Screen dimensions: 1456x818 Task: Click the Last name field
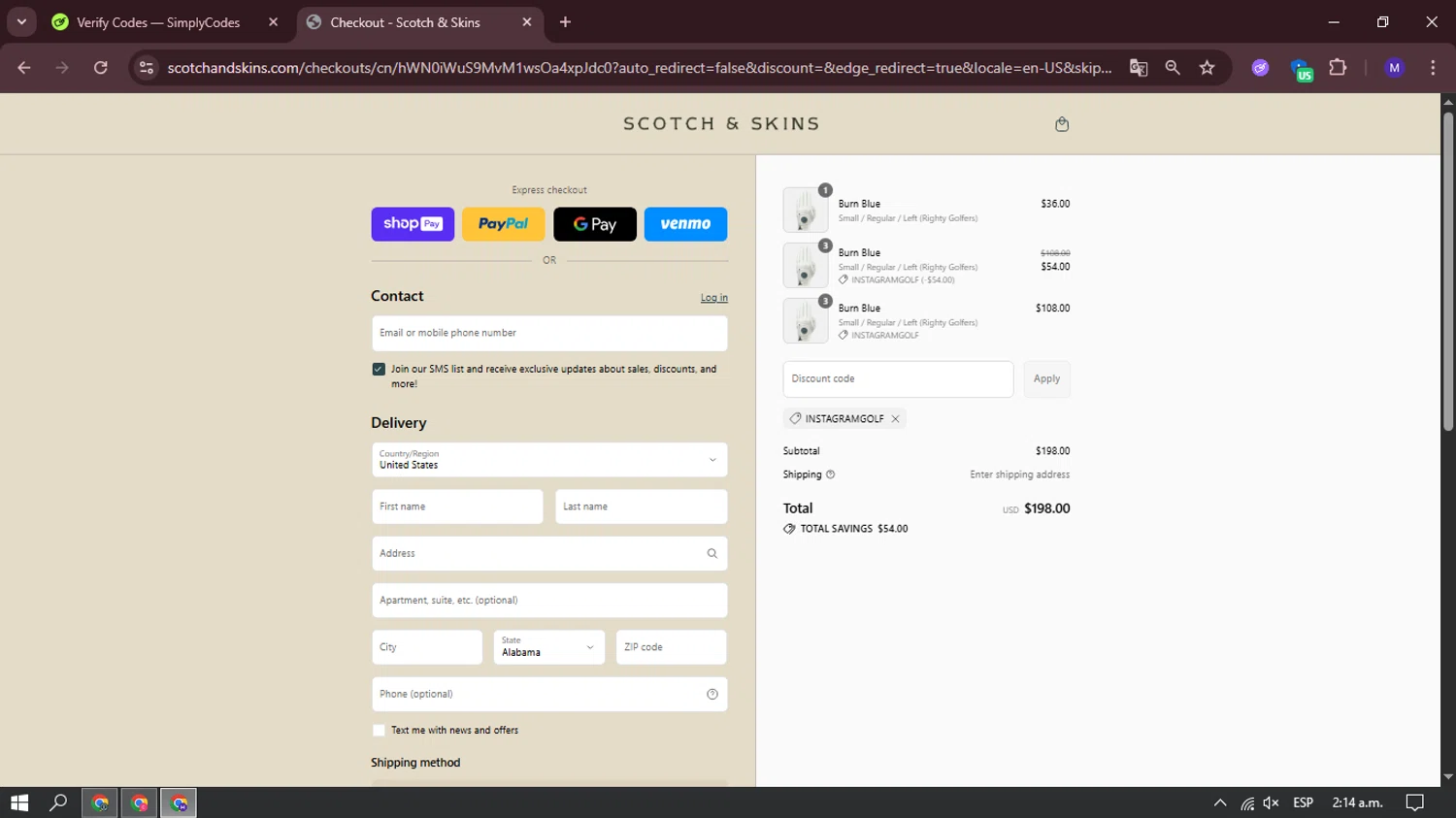coord(641,507)
